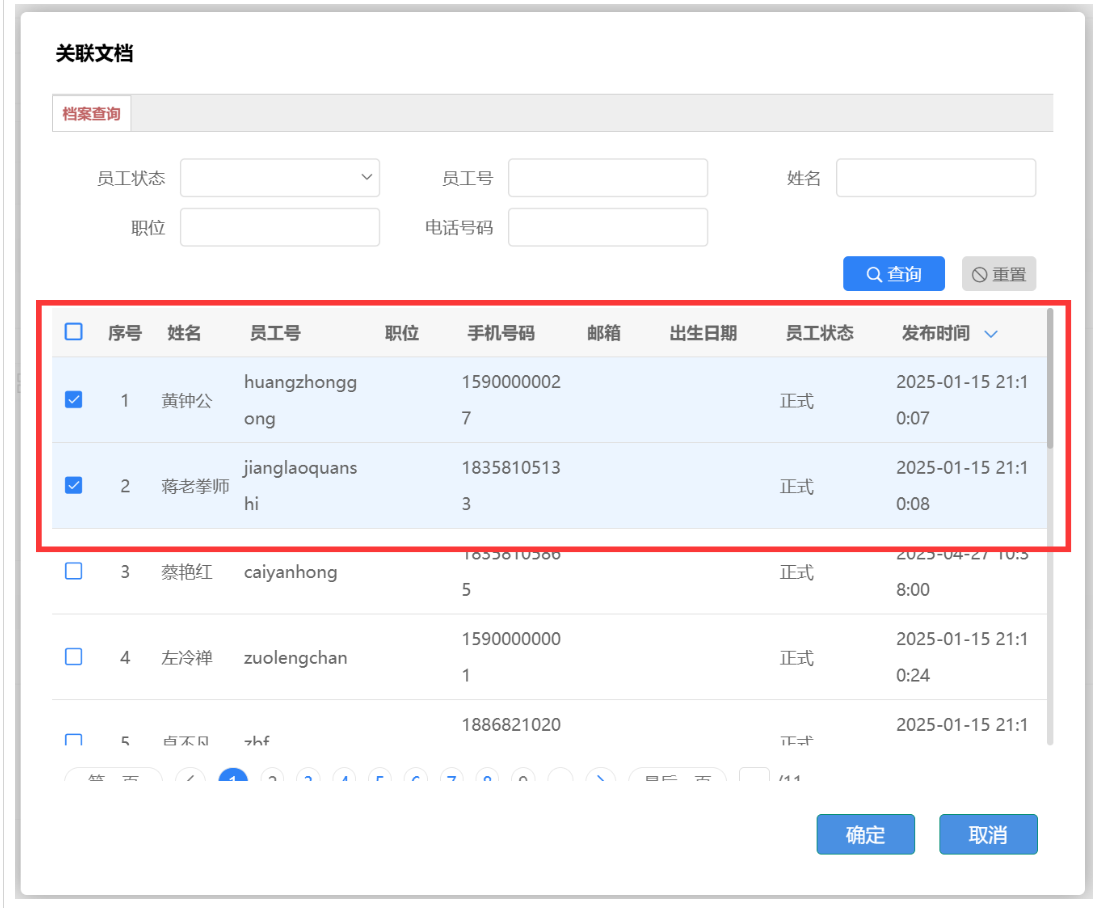This screenshot has height=908, width=1112.
Task: Focus the 姓名 input field
Action: point(935,178)
